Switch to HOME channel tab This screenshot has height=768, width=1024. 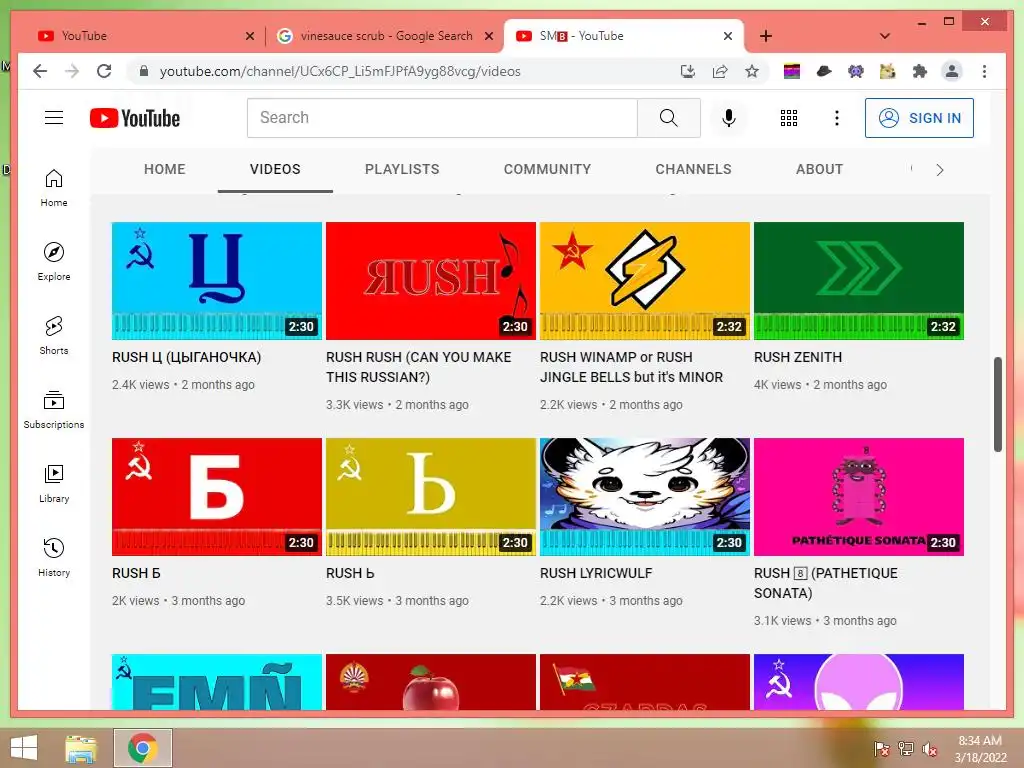click(165, 169)
